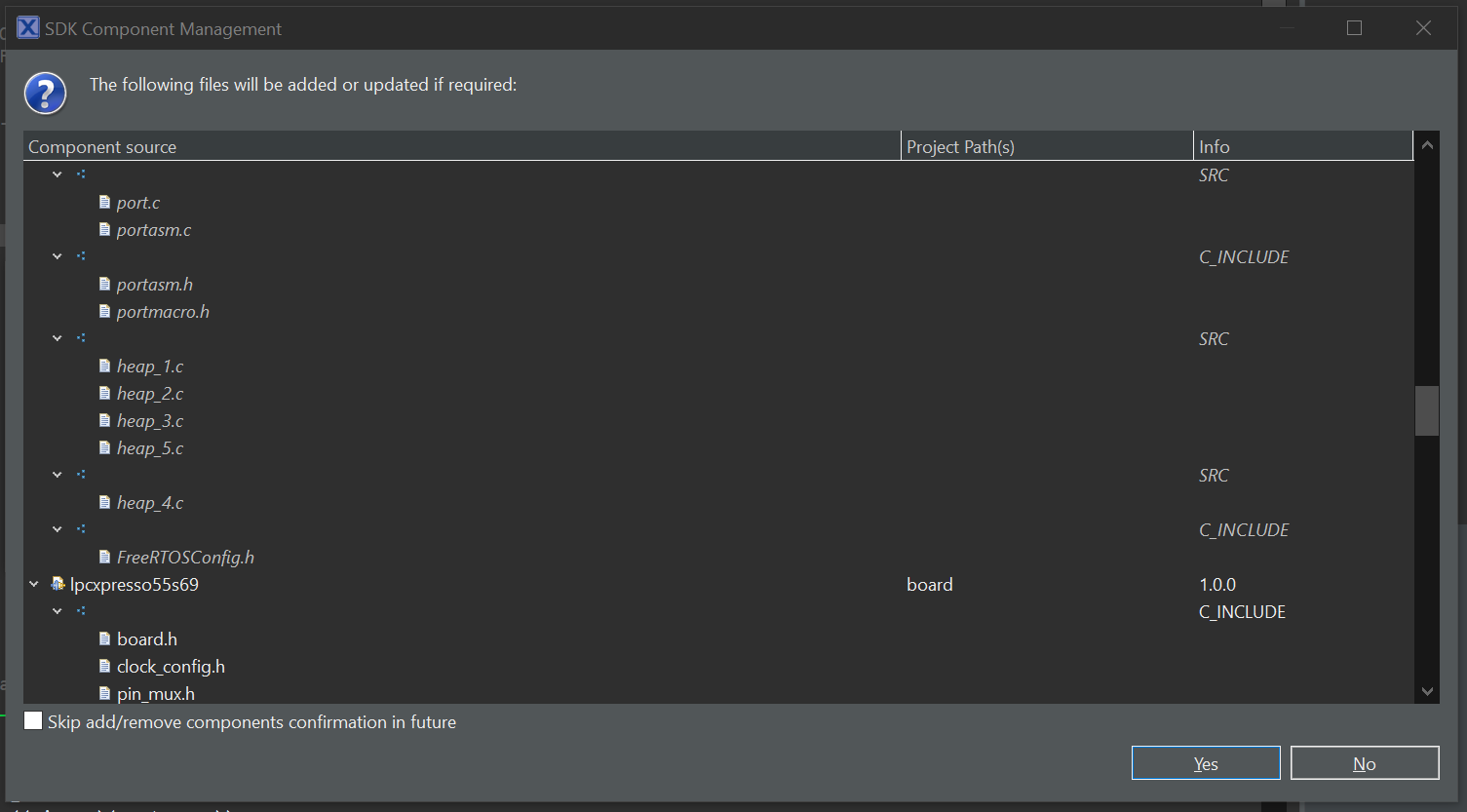The height and width of the screenshot is (812, 1467).
Task: Click the file icon next to portasm.h
Action: point(105,284)
